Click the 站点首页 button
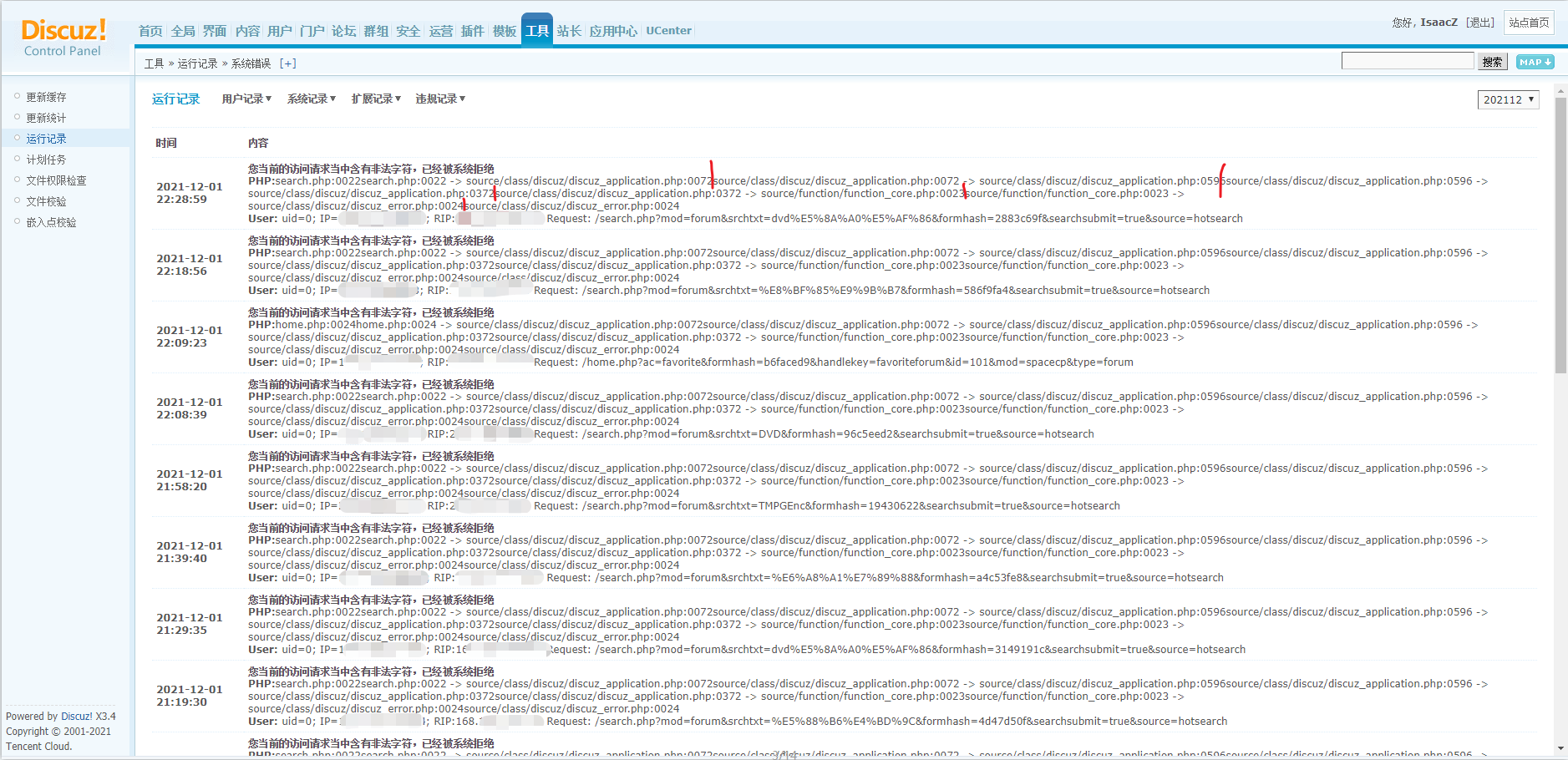 pos(1529,23)
